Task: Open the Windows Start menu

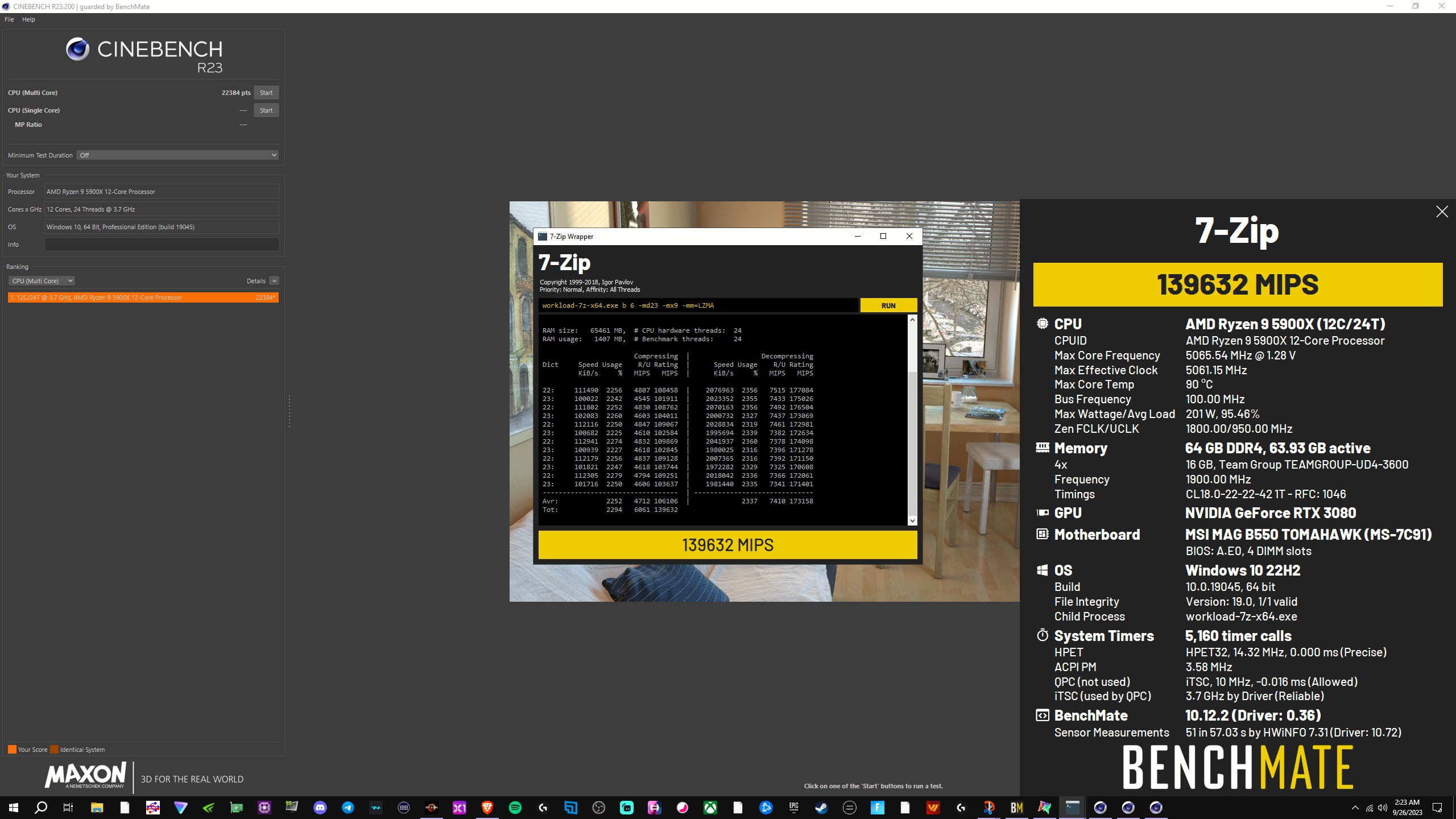Action: [x=14, y=808]
